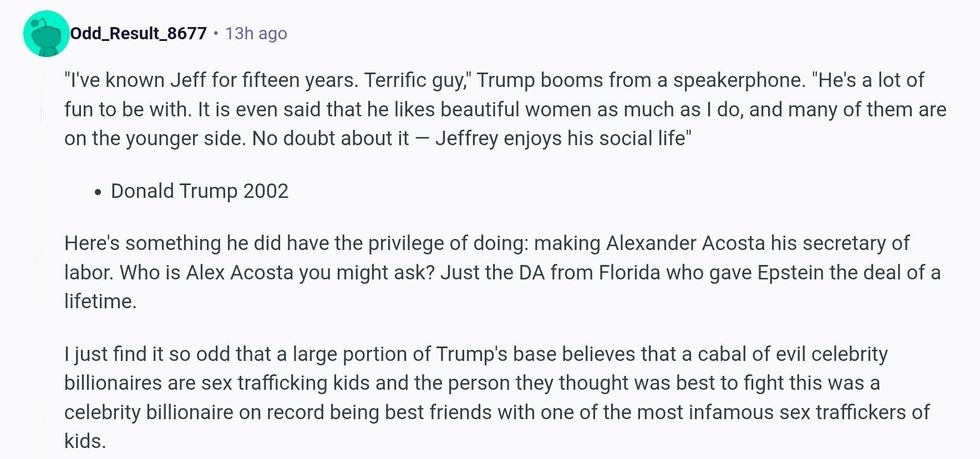The image size is (980, 459).
Task: Click the Odd_Result_8677 user avatar
Action: click(43, 34)
